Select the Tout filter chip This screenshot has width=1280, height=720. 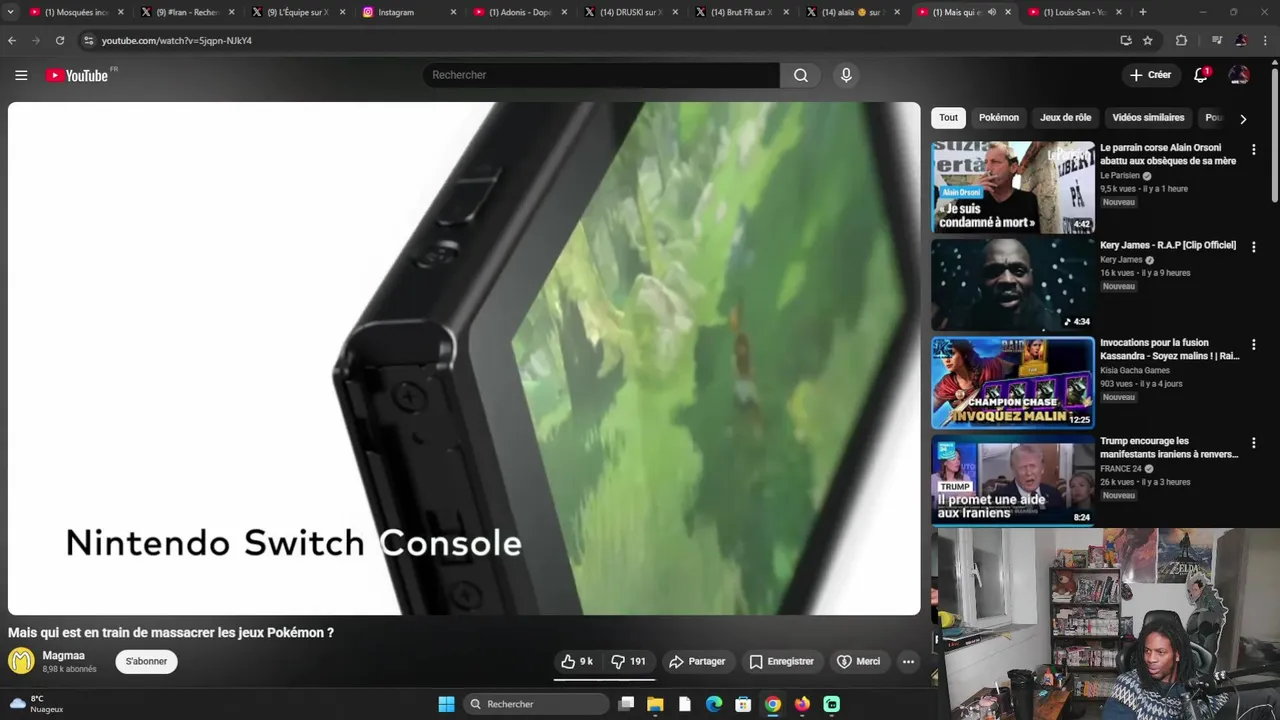click(948, 118)
